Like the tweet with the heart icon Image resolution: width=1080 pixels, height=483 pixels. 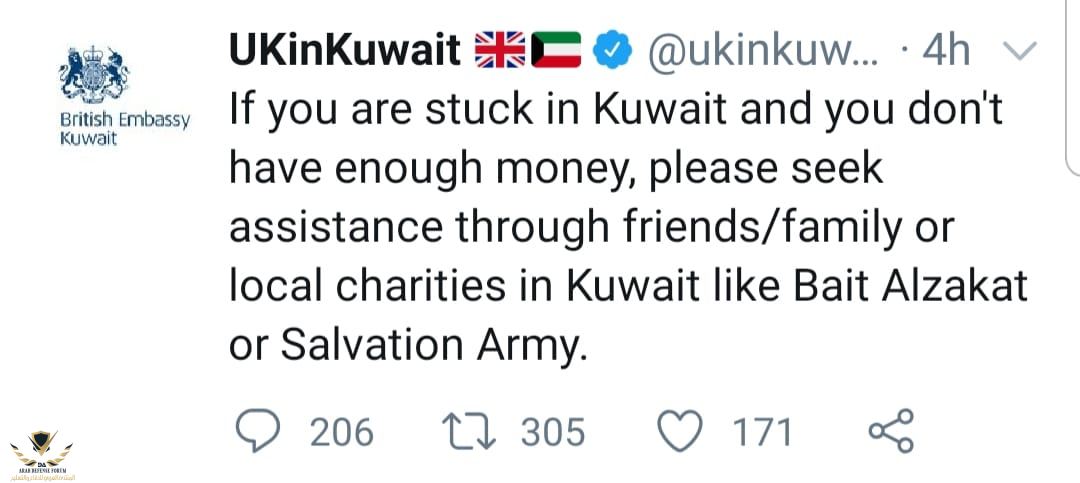pyautogui.click(x=680, y=432)
